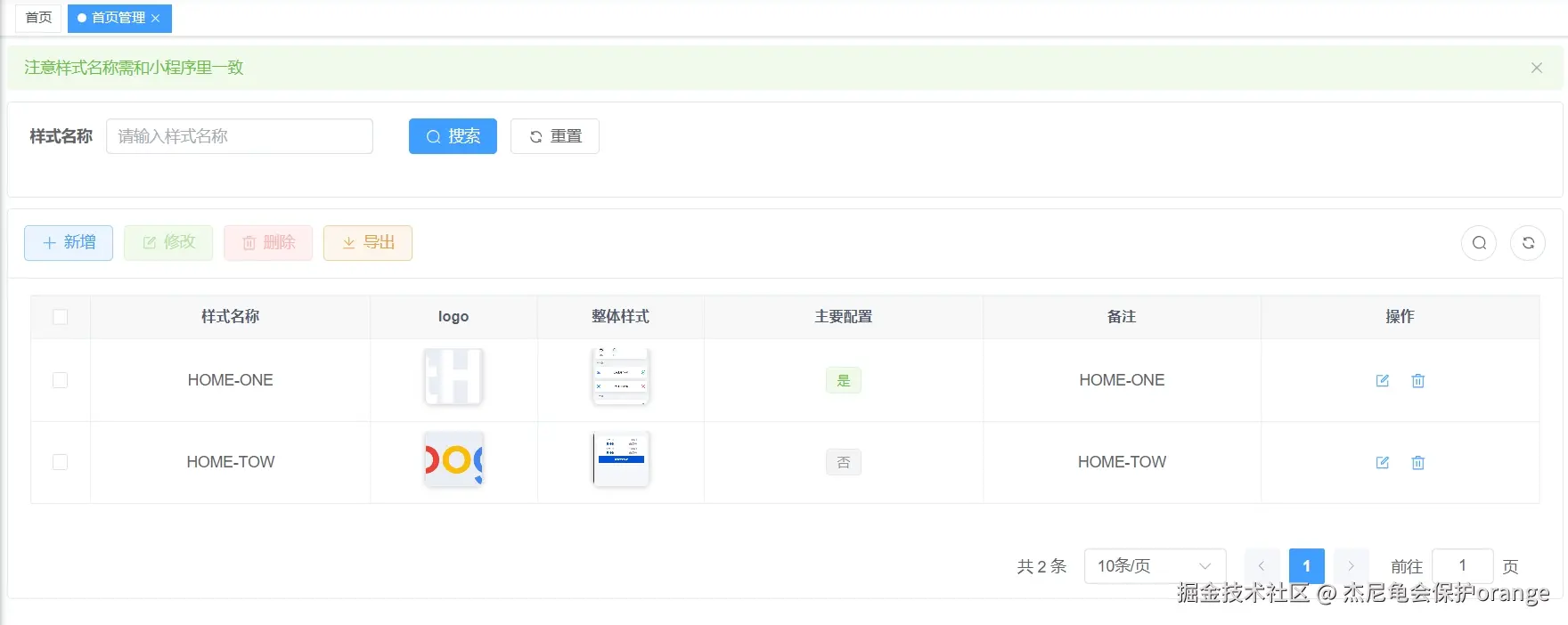Delete the HOME-ONE row with trash icon
Image resolution: width=1568 pixels, height=625 pixels.
click(1418, 380)
